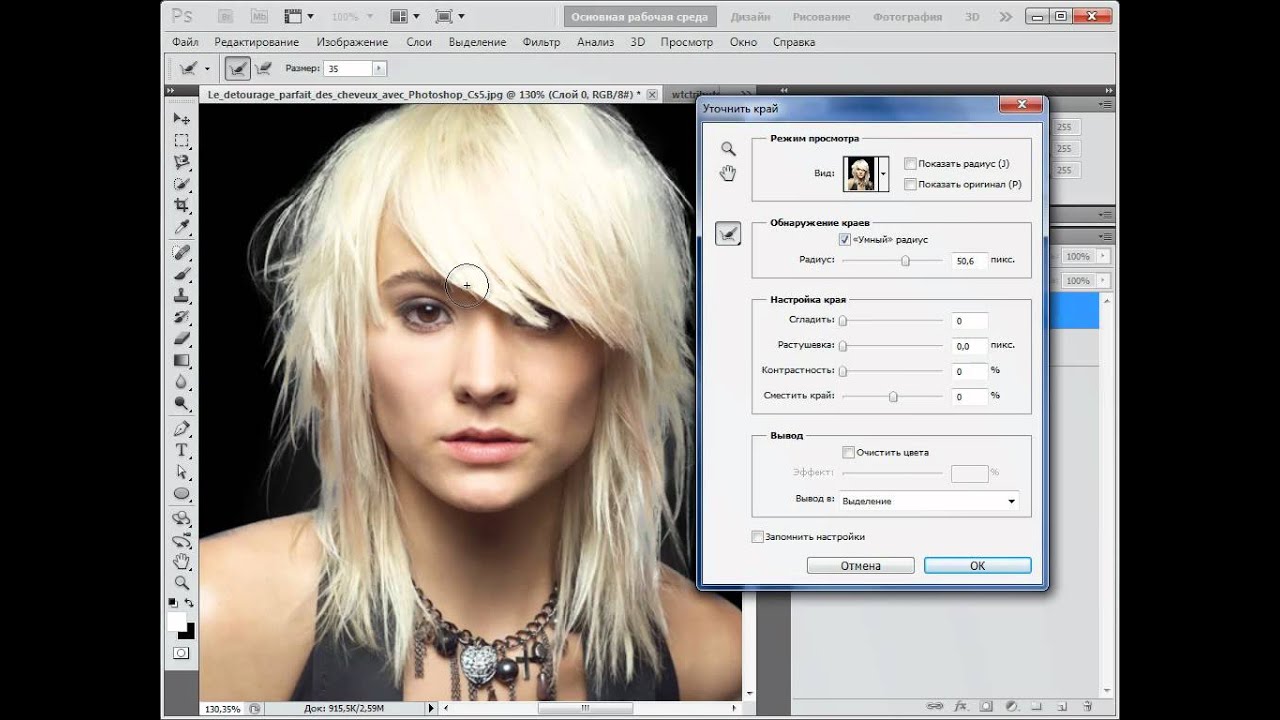Open the Редактирование menu

256,42
